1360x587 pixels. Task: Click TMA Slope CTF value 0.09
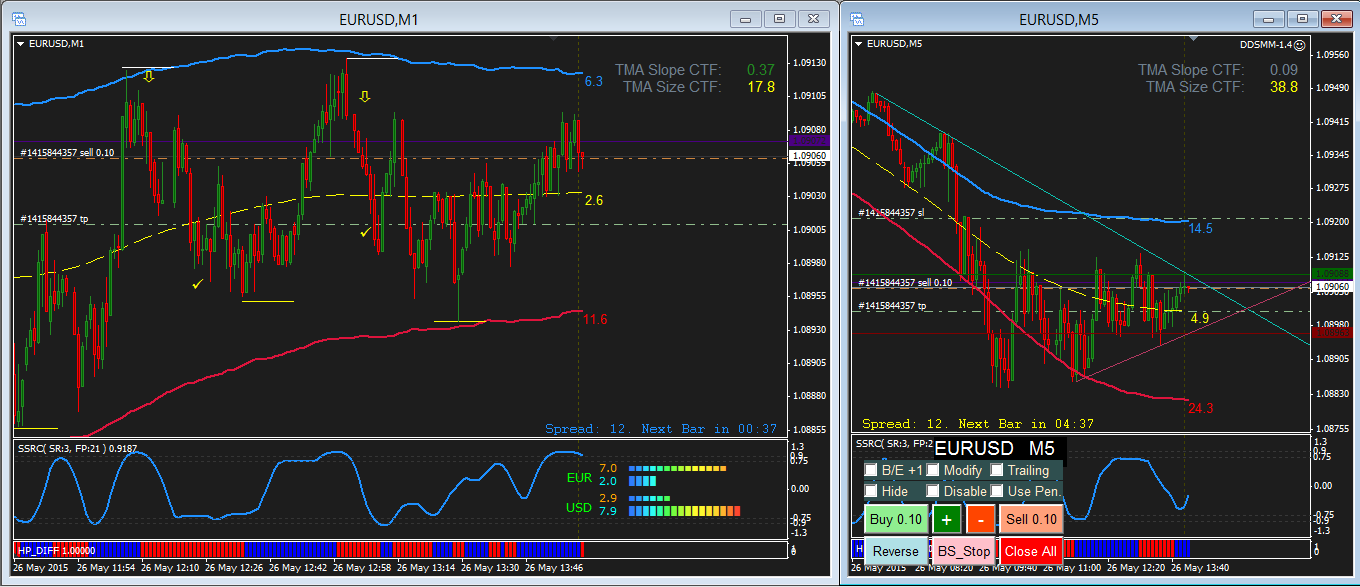1284,70
